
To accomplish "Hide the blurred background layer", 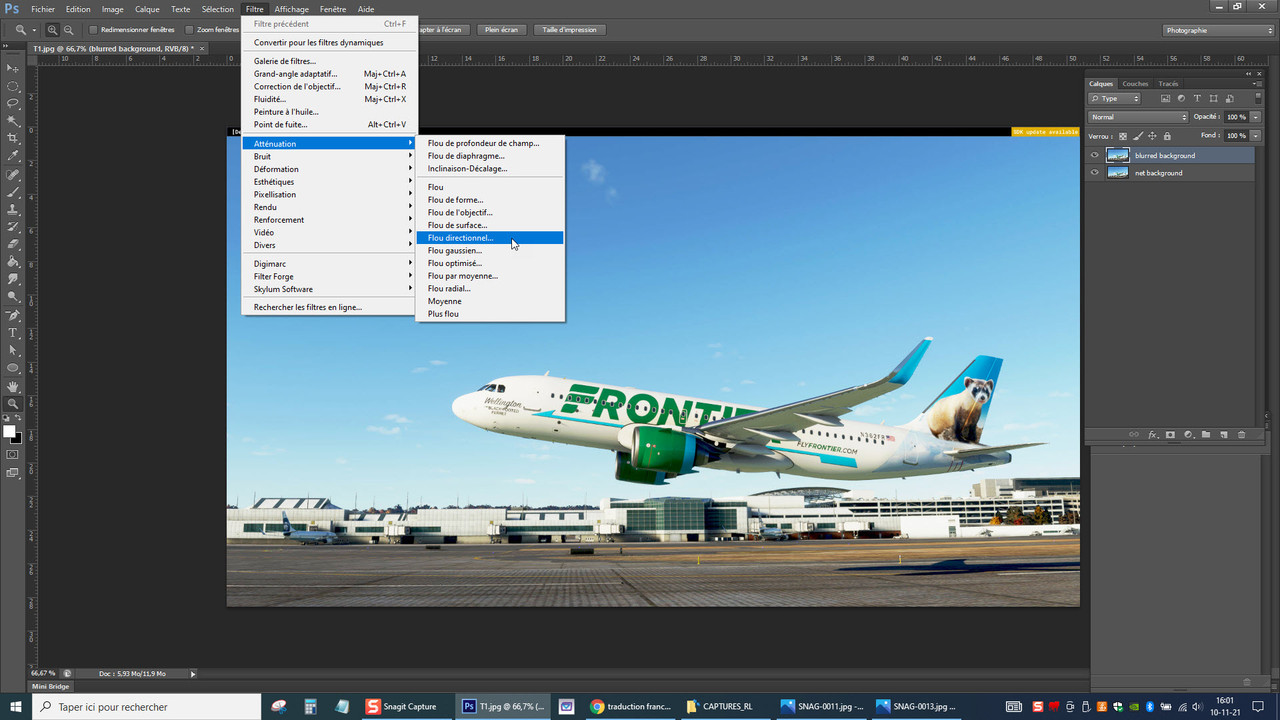I will click(1095, 155).
